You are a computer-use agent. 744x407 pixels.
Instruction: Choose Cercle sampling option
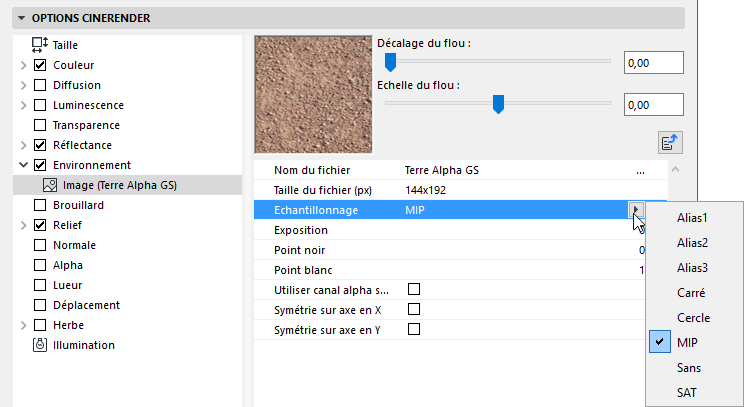click(695, 317)
